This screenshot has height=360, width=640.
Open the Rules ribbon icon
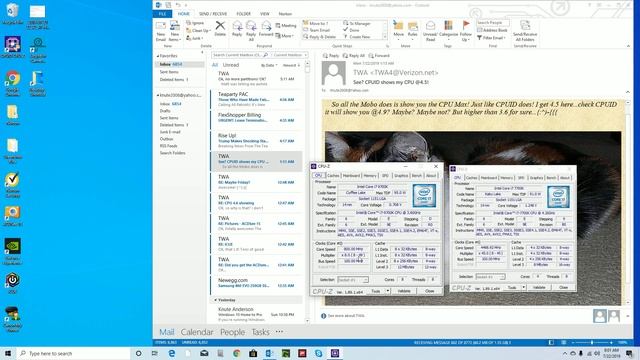(413, 29)
